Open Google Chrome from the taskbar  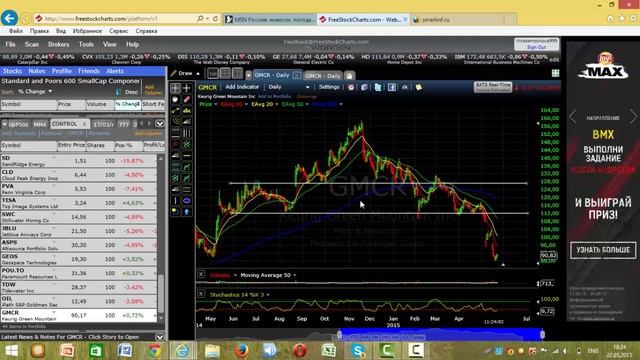[x=154, y=351]
